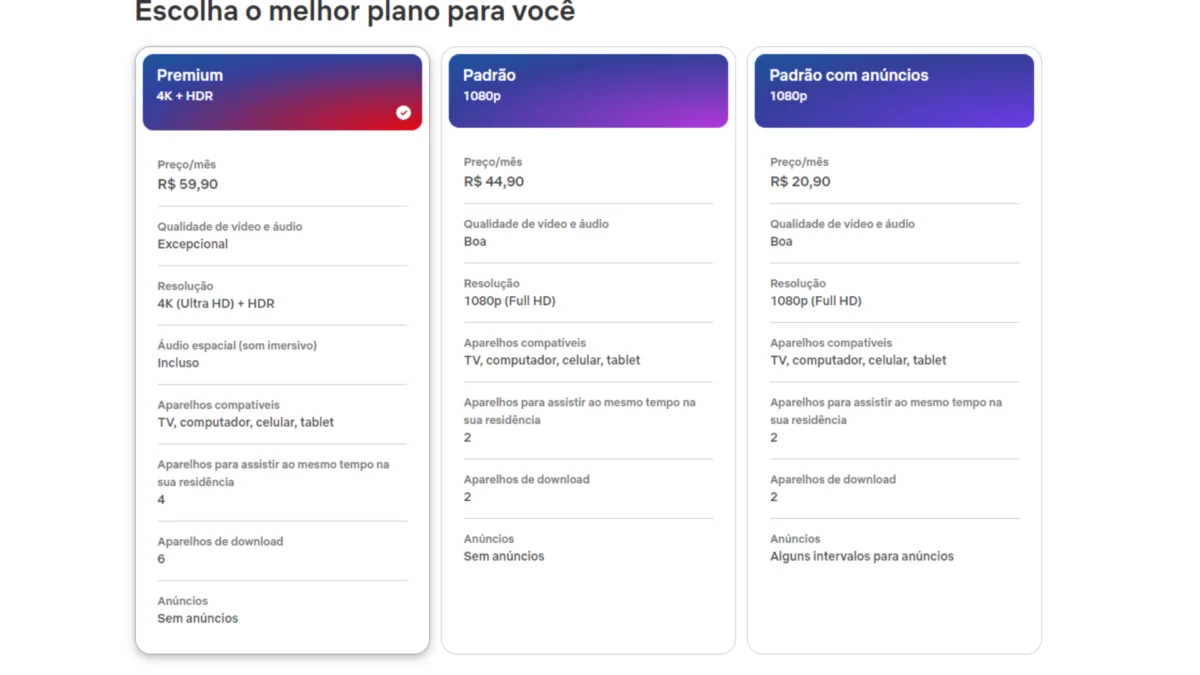This screenshot has width=1200, height=675.
Task: Click 1080p (Full HD) in Padrão card
Action: point(510,301)
